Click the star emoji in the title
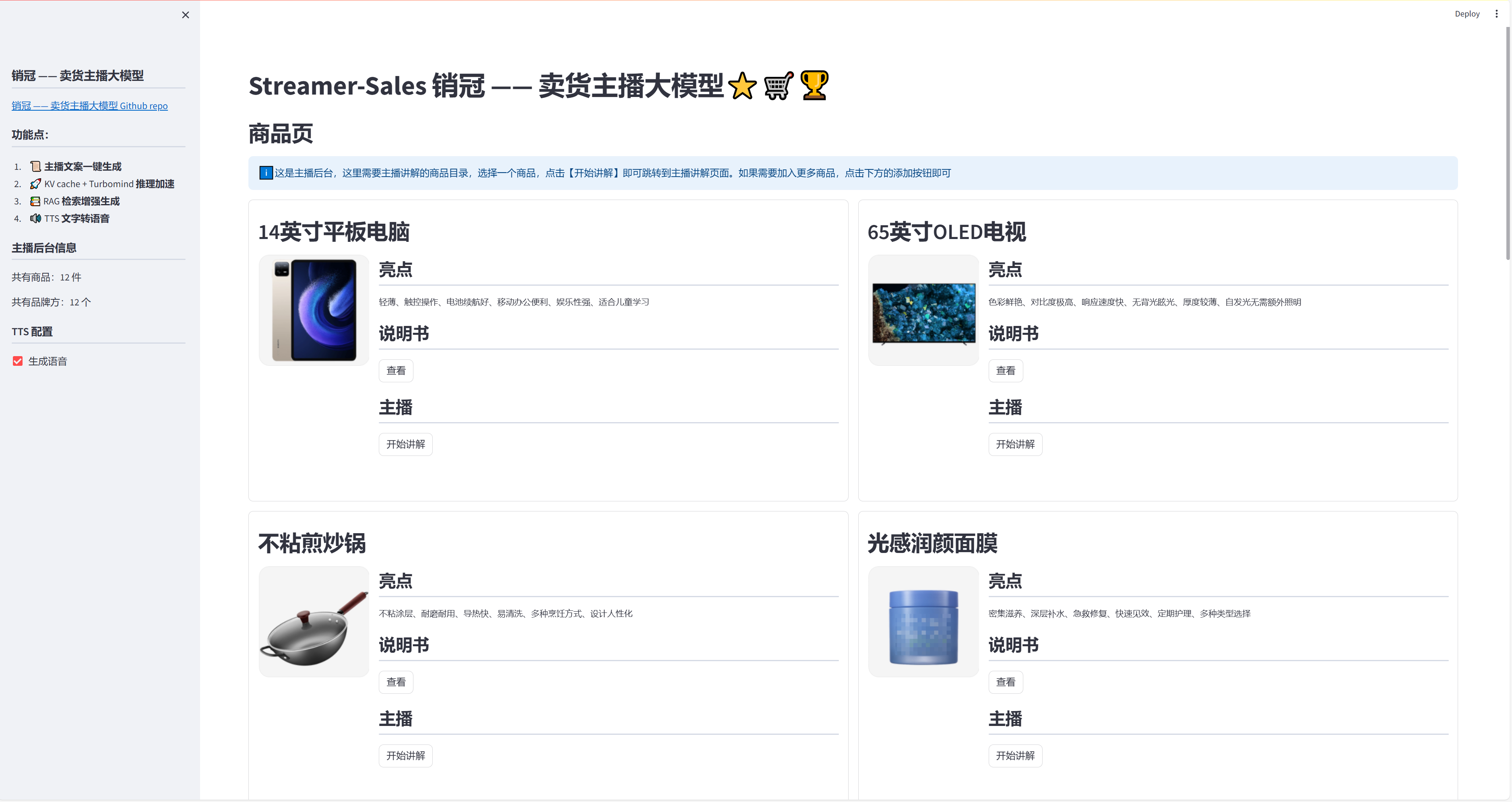The image size is (1512, 802). 742,86
